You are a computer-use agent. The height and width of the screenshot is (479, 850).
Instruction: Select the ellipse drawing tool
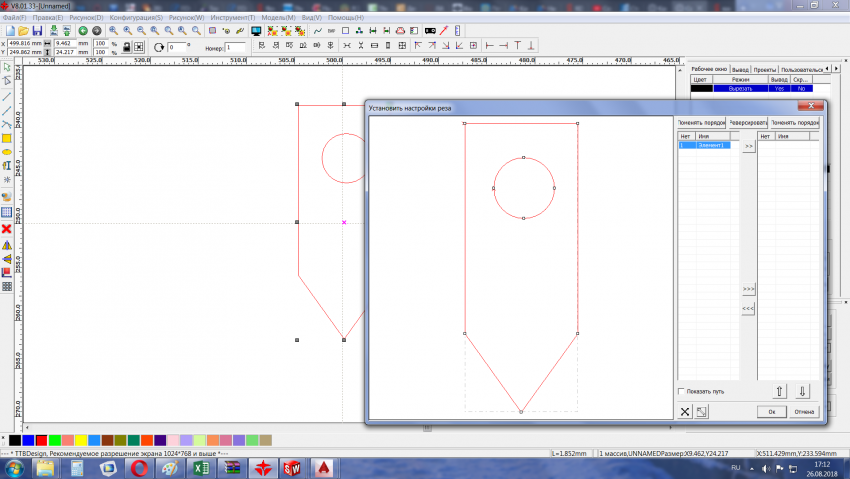[6, 152]
